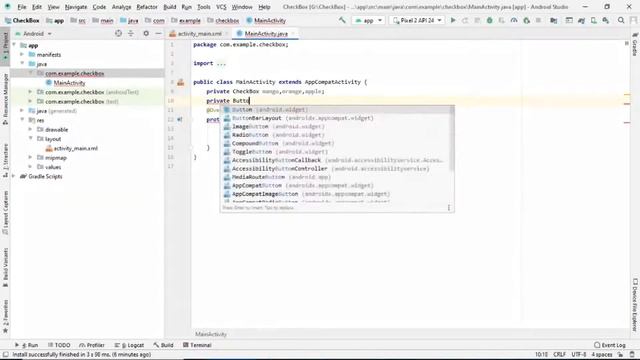Screen dimensions: 640x360
Task: Open the File menu
Action: click(22, 7)
